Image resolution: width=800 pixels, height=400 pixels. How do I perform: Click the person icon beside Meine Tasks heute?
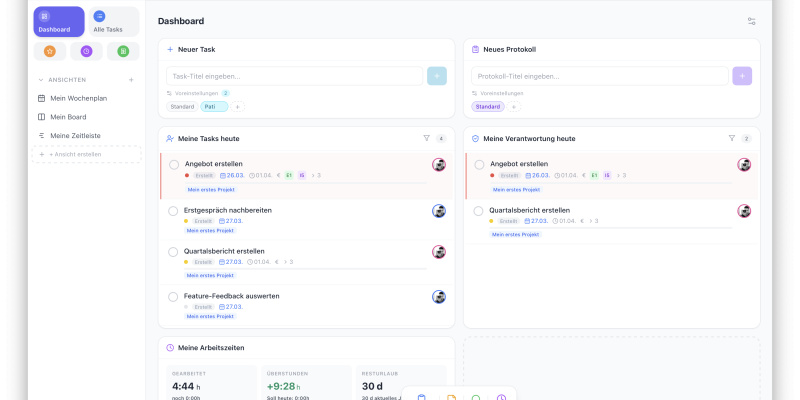tap(170, 138)
